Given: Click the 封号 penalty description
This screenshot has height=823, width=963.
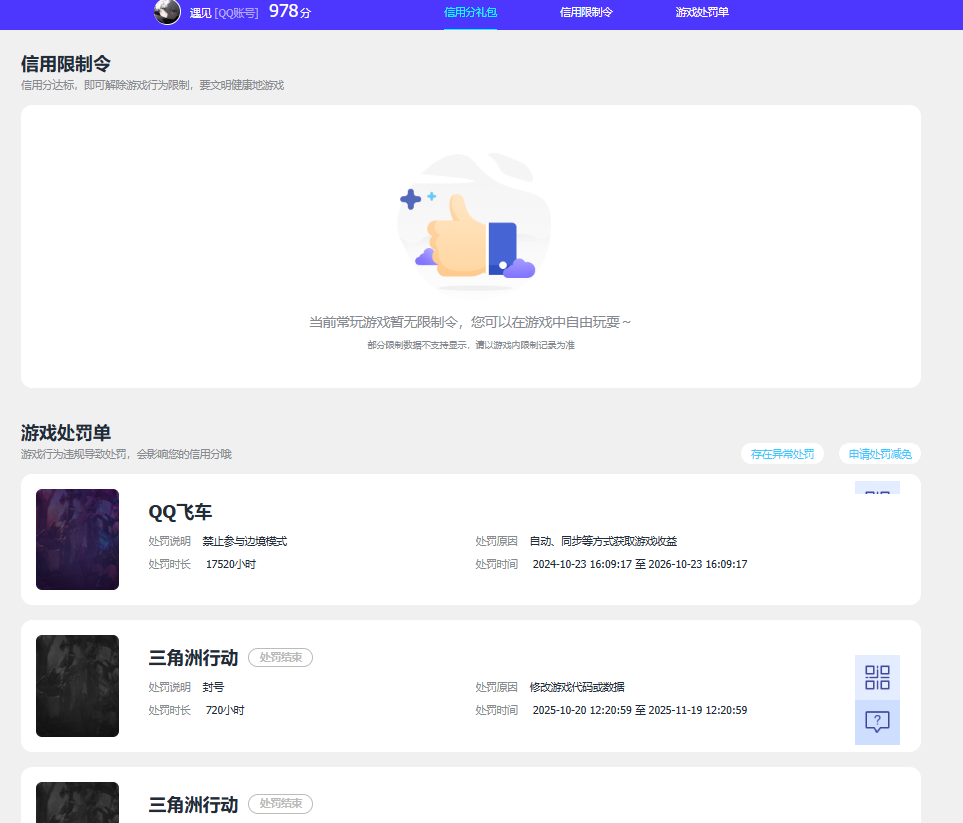Looking at the screenshot, I should click(x=213, y=687).
